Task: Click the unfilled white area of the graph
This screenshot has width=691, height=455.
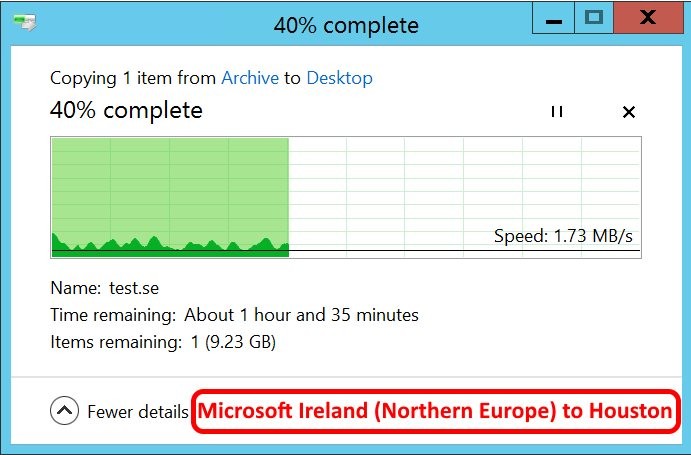Action: pos(460,185)
